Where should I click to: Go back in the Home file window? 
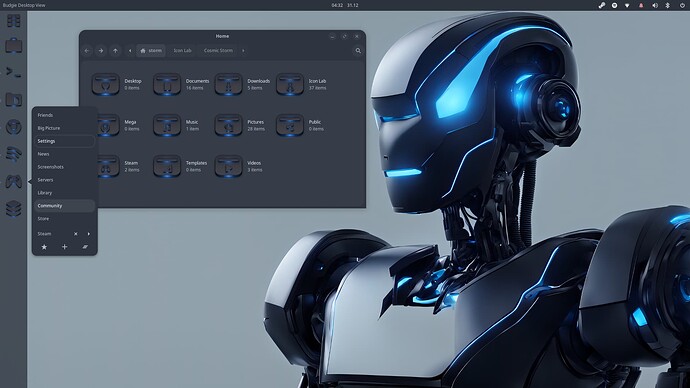tap(87, 51)
